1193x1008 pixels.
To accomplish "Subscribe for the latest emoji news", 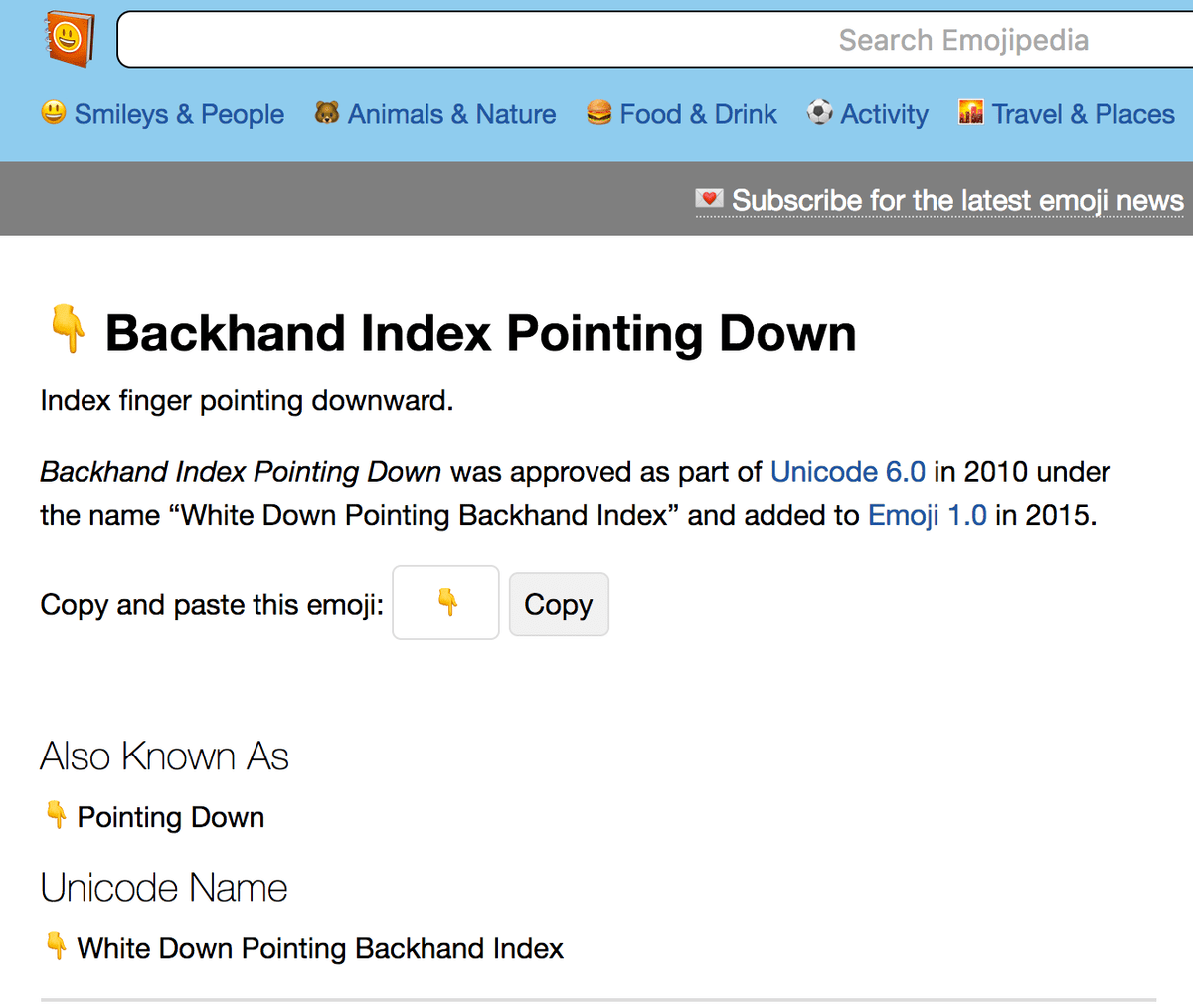I will click(957, 201).
